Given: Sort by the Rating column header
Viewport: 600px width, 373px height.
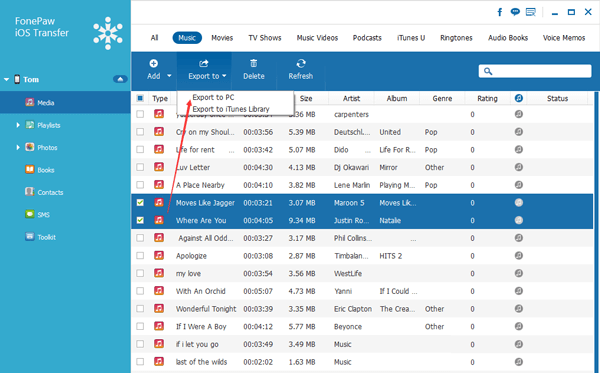Looking at the screenshot, I should (x=487, y=98).
